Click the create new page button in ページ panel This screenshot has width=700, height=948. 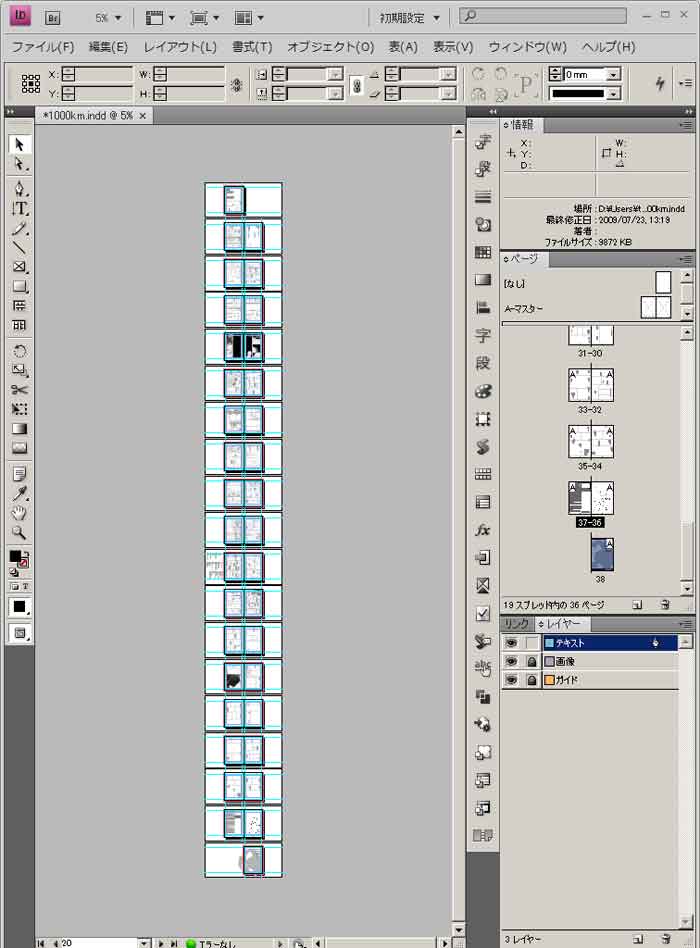pyautogui.click(x=637, y=605)
